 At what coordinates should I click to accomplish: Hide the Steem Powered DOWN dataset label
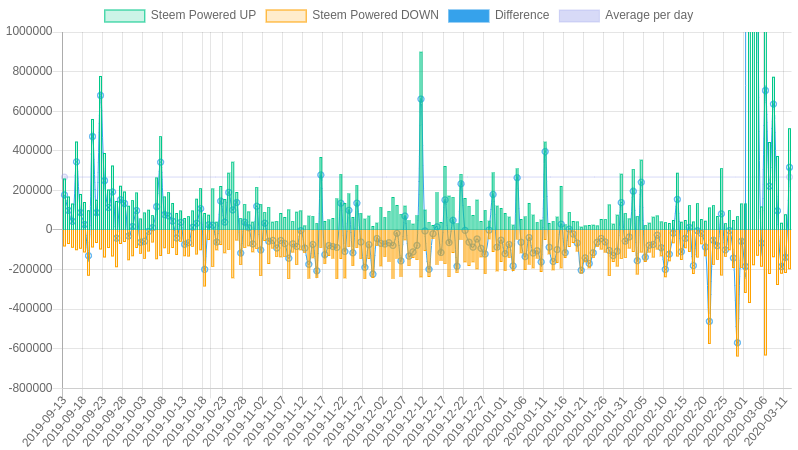(375, 15)
